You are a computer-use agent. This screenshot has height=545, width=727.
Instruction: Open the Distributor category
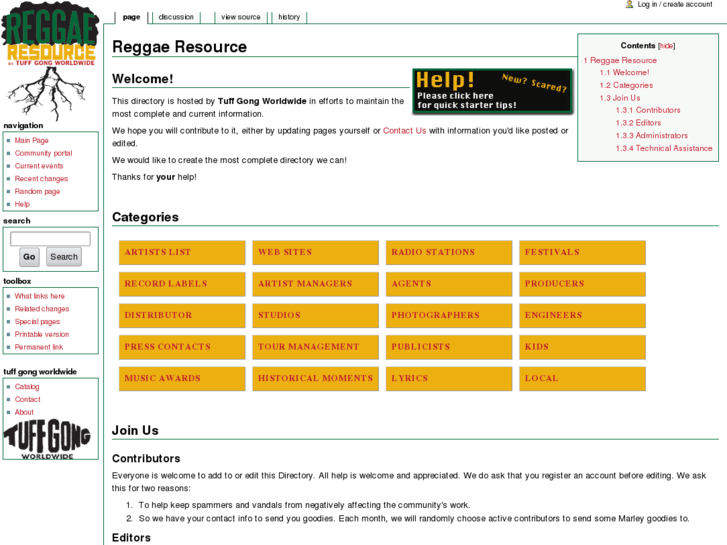pos(182,315)
